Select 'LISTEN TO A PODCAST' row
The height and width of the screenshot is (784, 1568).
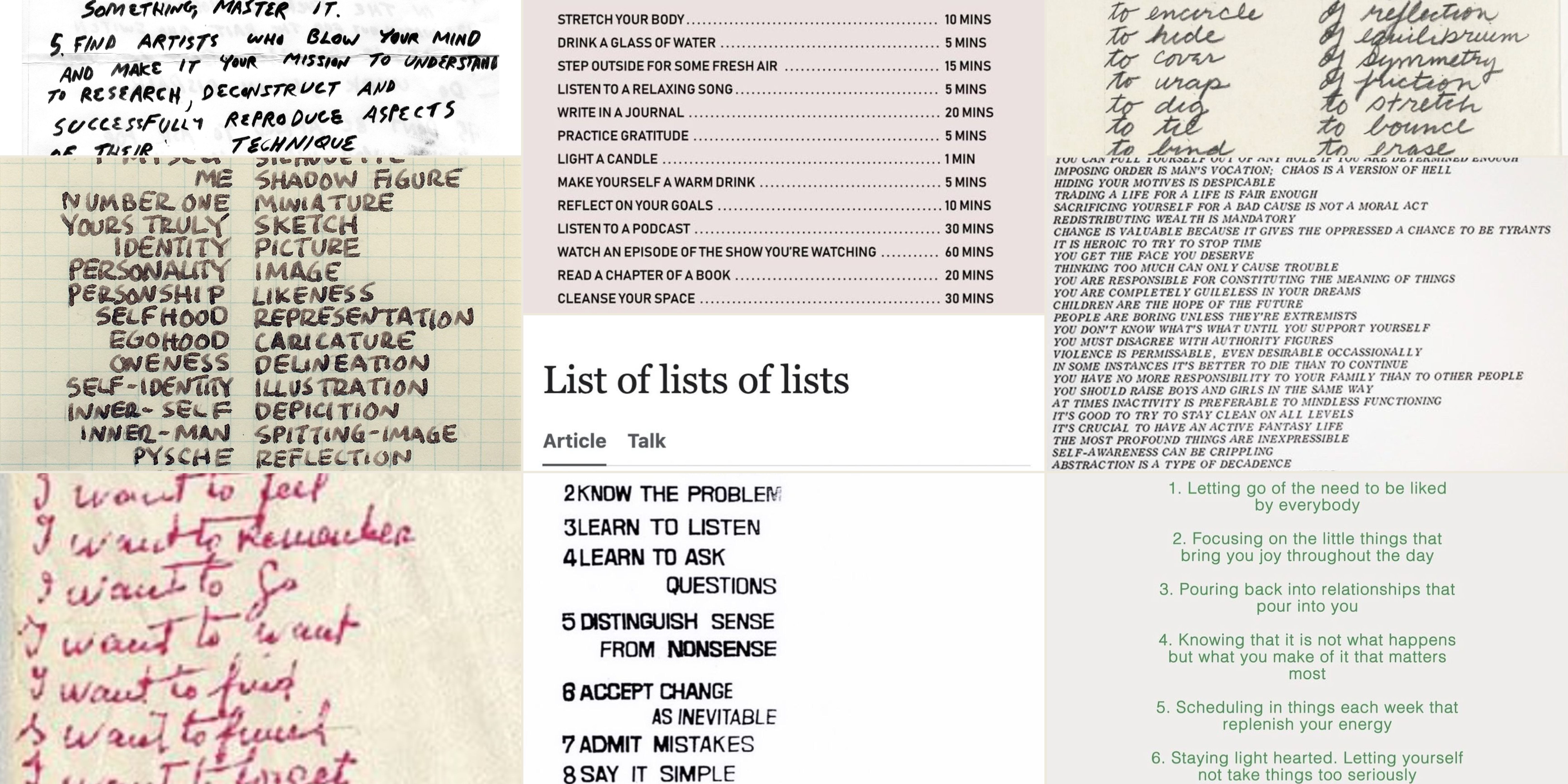[775, 229]
